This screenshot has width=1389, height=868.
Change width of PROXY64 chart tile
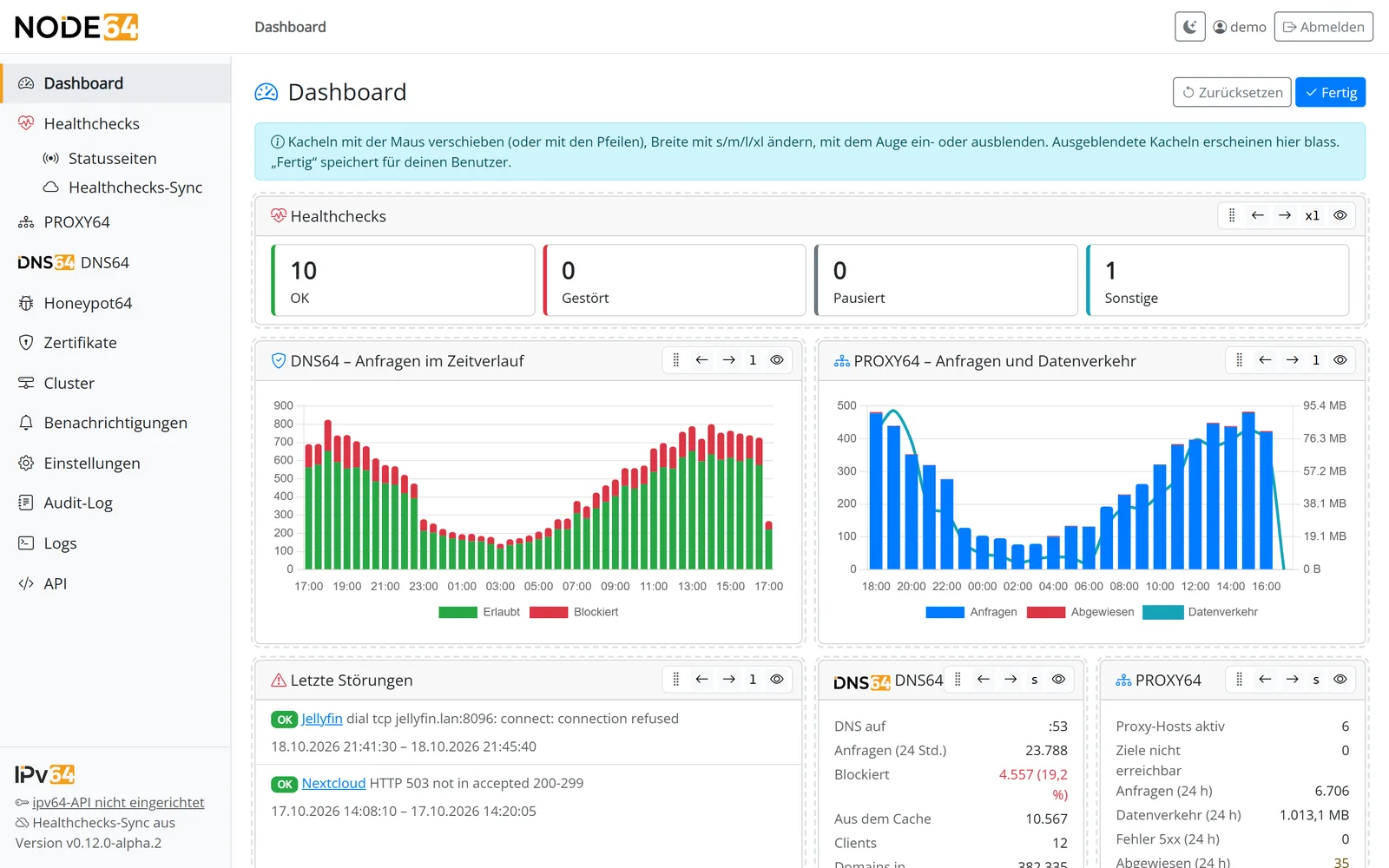[1316, 360]
